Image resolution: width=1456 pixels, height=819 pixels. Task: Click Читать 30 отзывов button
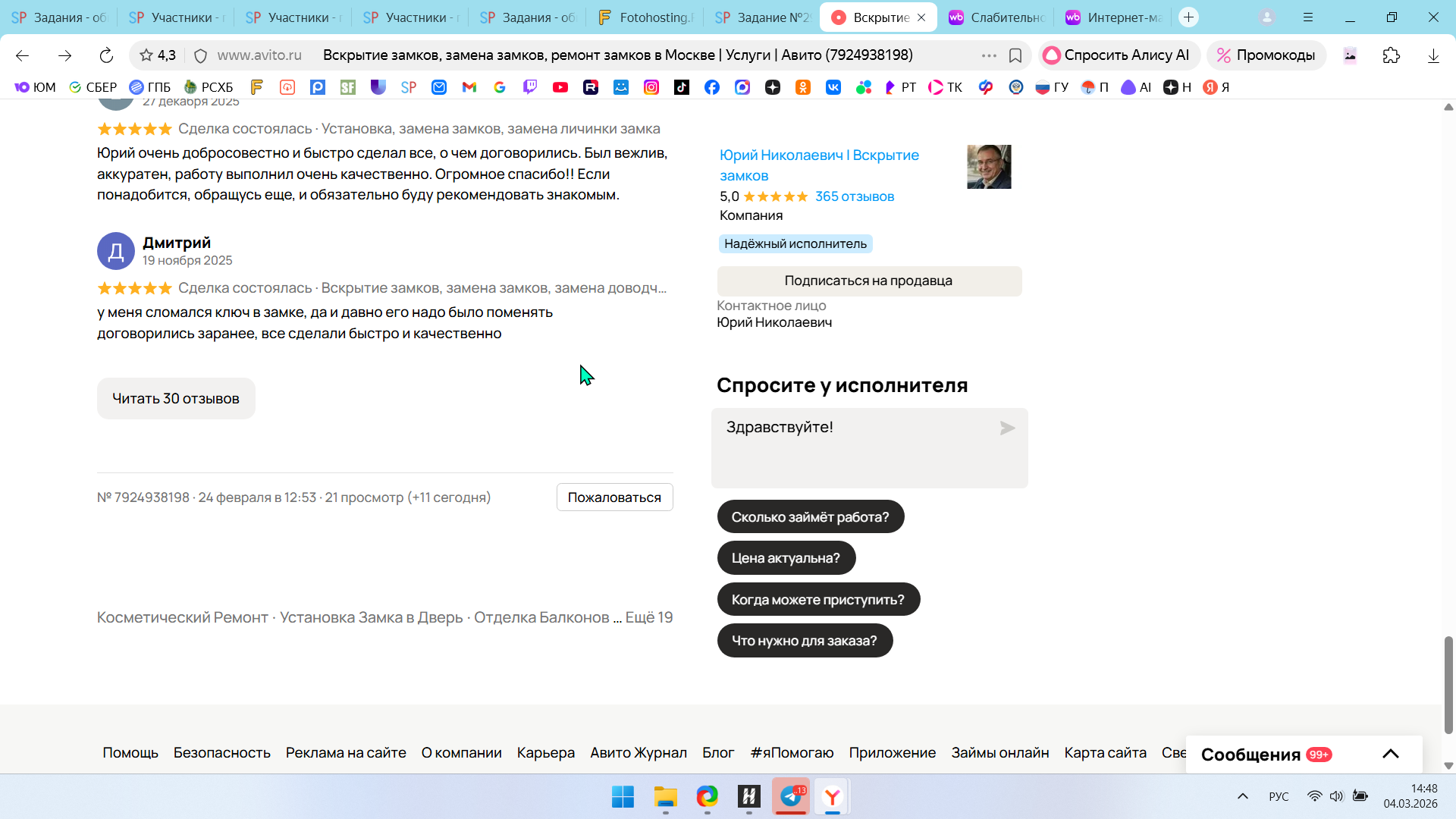click(x=176, y=398)
